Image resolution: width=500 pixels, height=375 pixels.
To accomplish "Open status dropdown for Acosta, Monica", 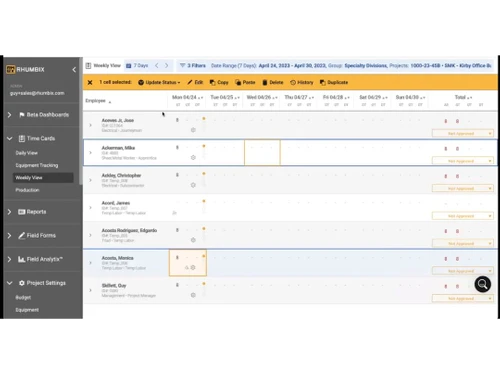I will point(463,271).
